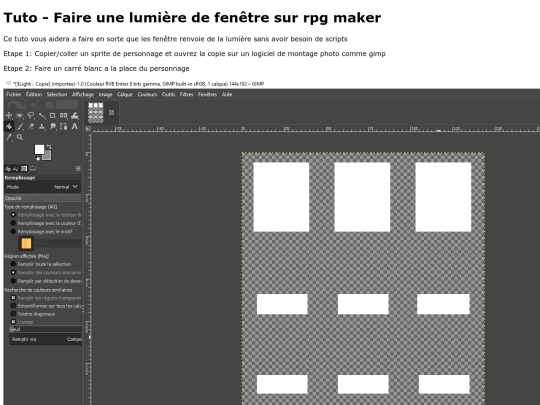Select the Color Picker tool

[x=9, y=137]
